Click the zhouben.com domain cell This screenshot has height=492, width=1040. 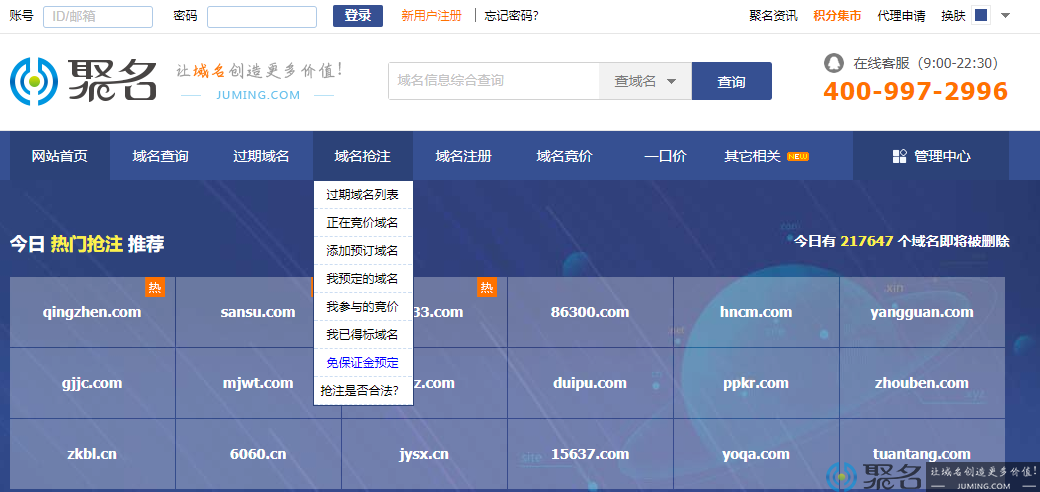pos(922,383)
